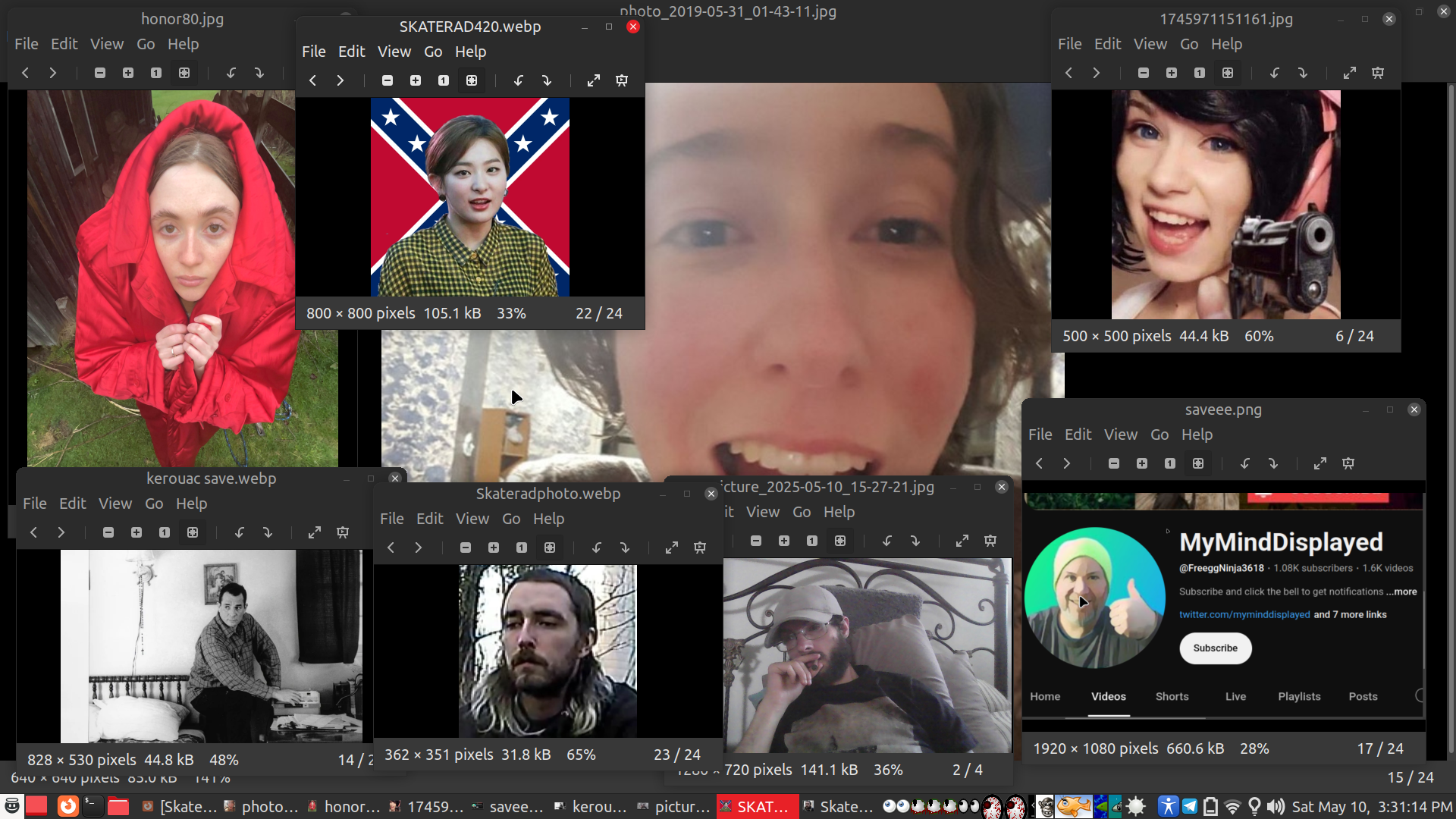1456x819 pixels.
Task: Enter fullscreen in SKATERAD420.webp window
Action: point(594,80)
